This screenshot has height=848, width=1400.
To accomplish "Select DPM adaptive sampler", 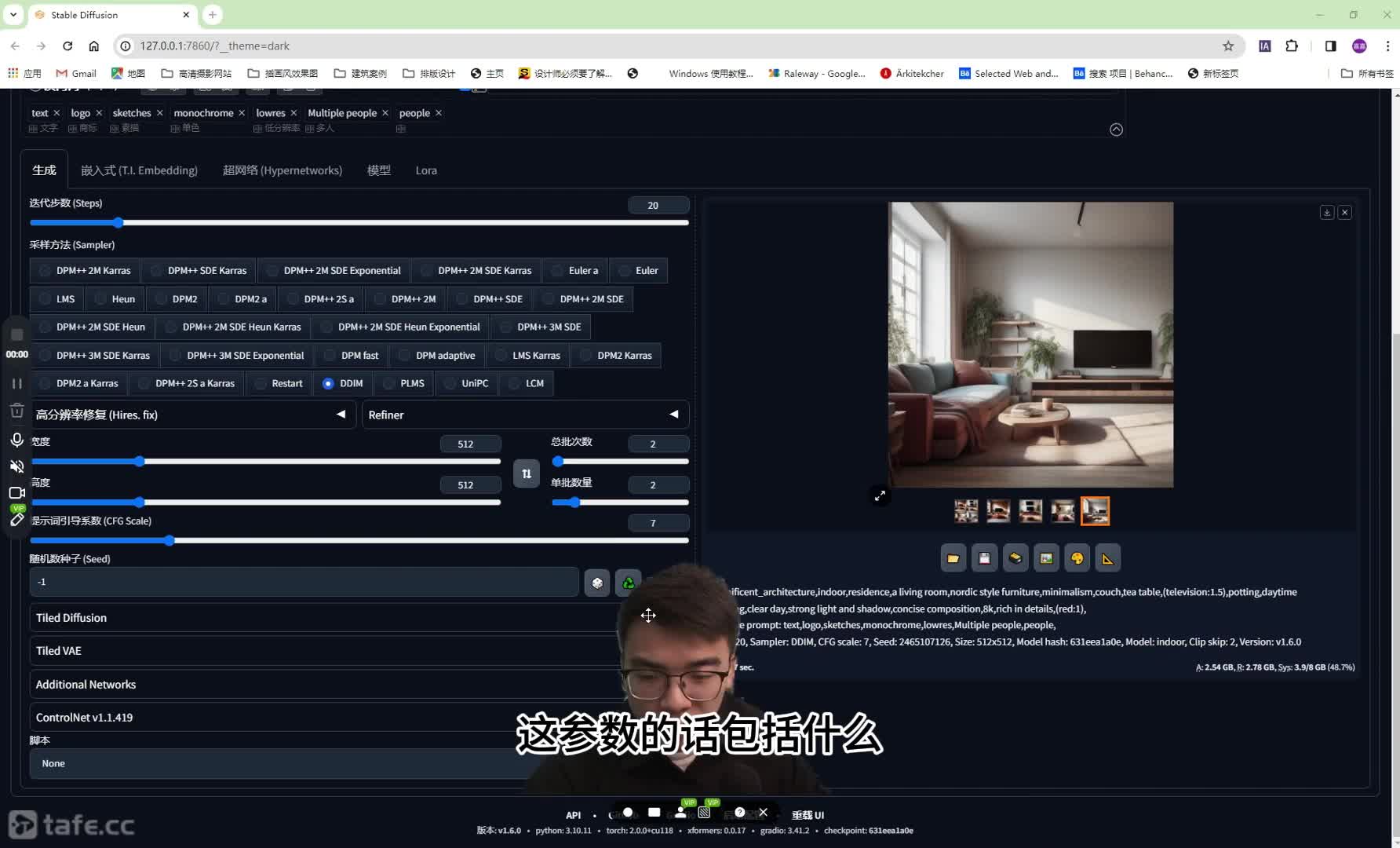I will (x=437, y=356).
